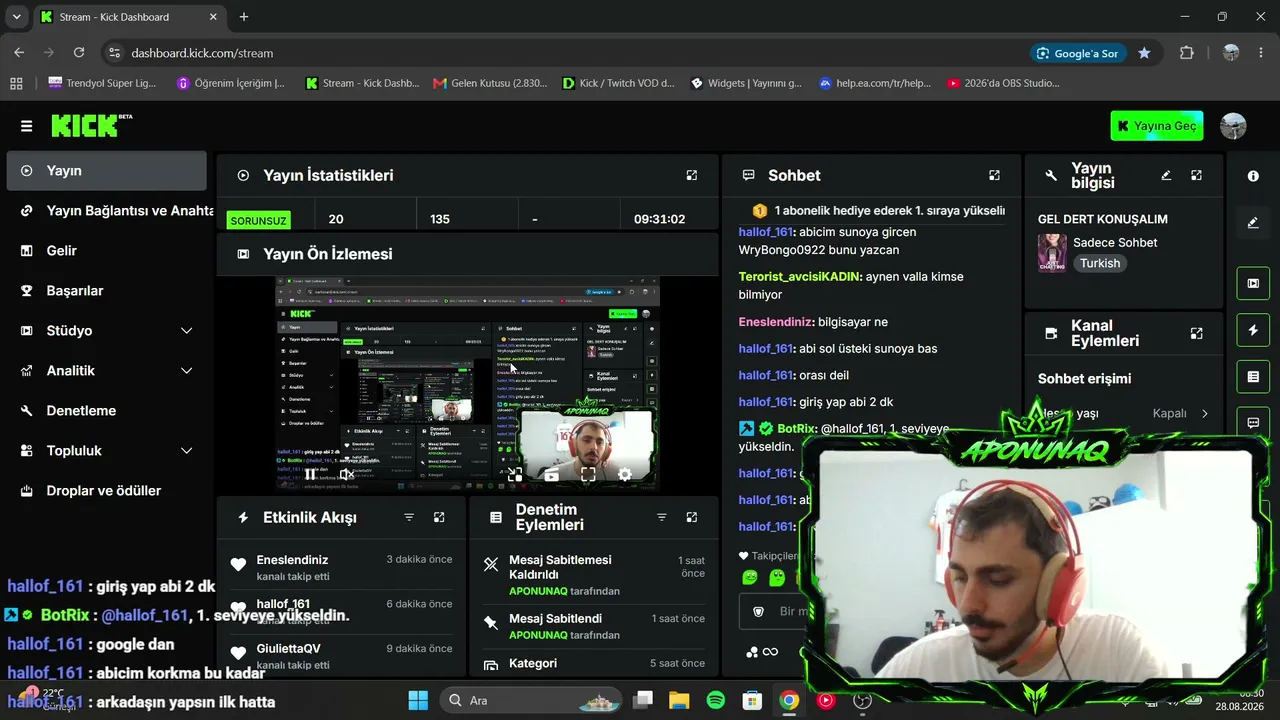
Task: Click the pencil edit icon in right sidebar
Action: tap(1253, 223)
